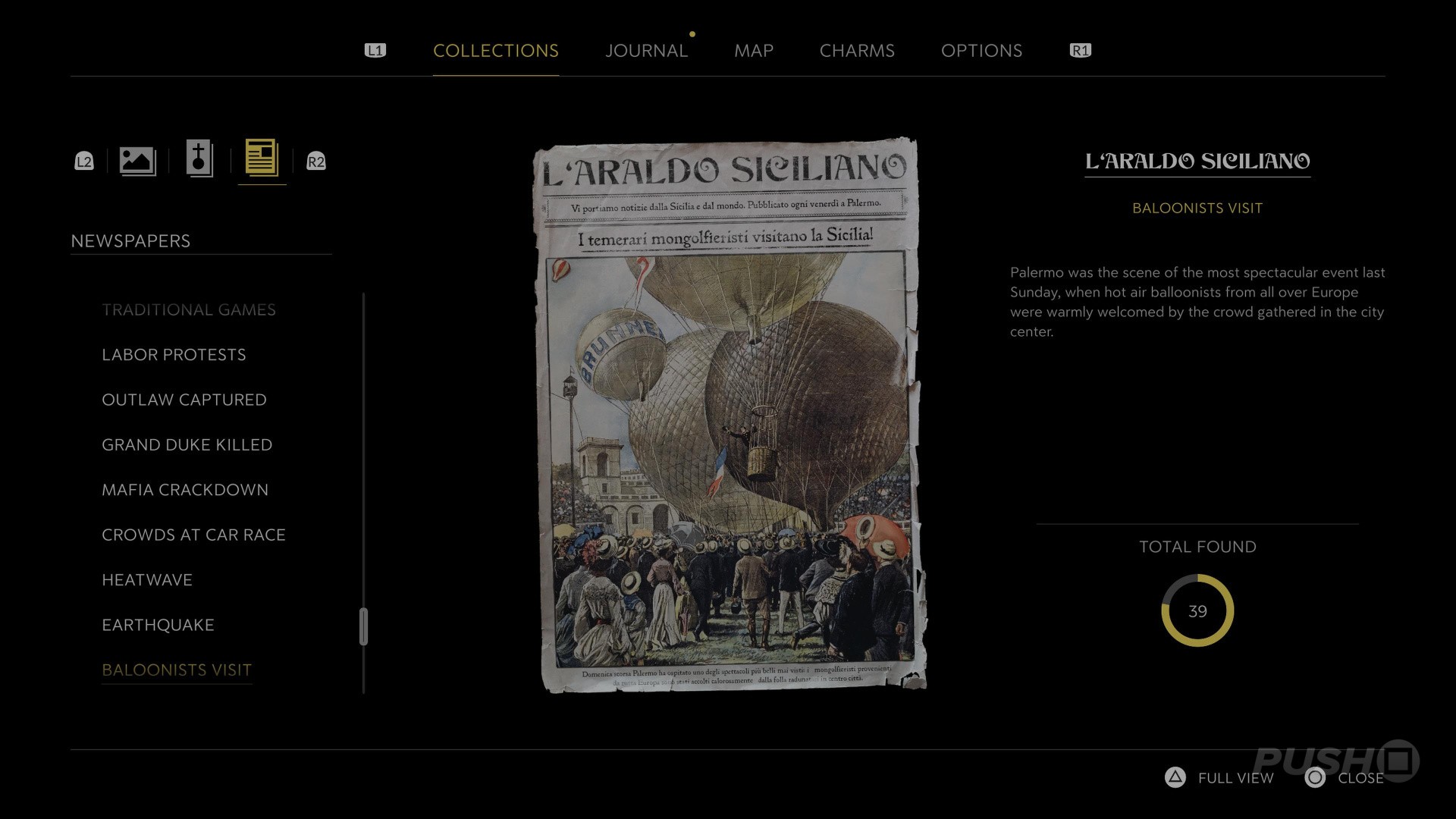The image size is (1456, 819).
Task: Click the L'Araldo Siciliano newspaper image
Action: click(730, 416)
